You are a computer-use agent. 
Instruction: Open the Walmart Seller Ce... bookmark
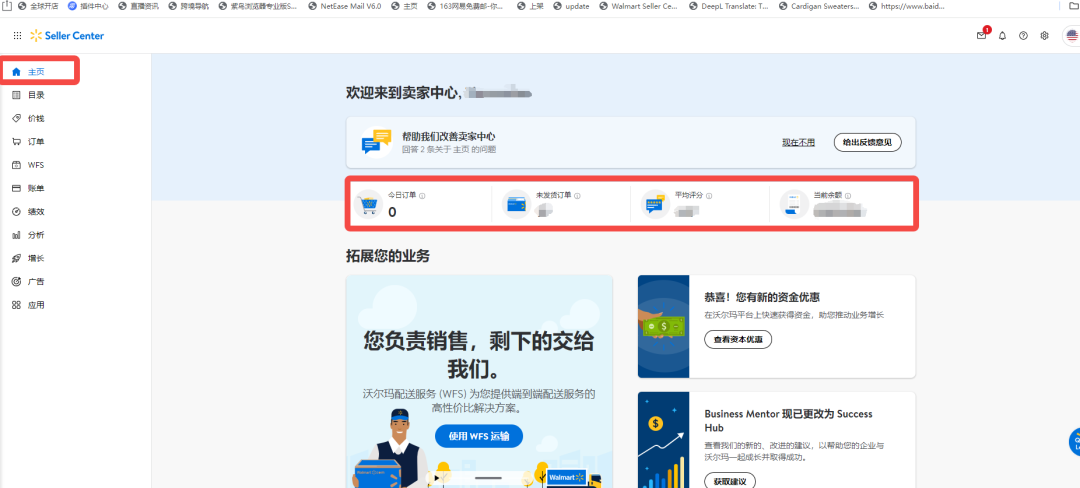[x=637, y=6]
